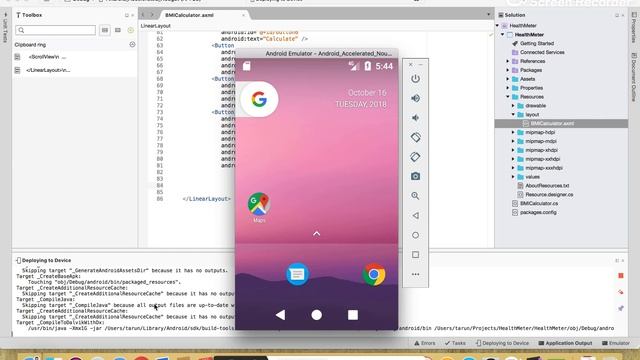This screenshot has width=640, height=360.
Task: Open Resource.designer.cs file
Action: (549, 195)
